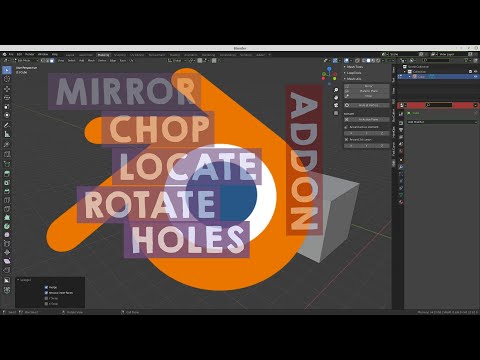
Task: Enable vertex select mode
Action: tap(42, 61)
